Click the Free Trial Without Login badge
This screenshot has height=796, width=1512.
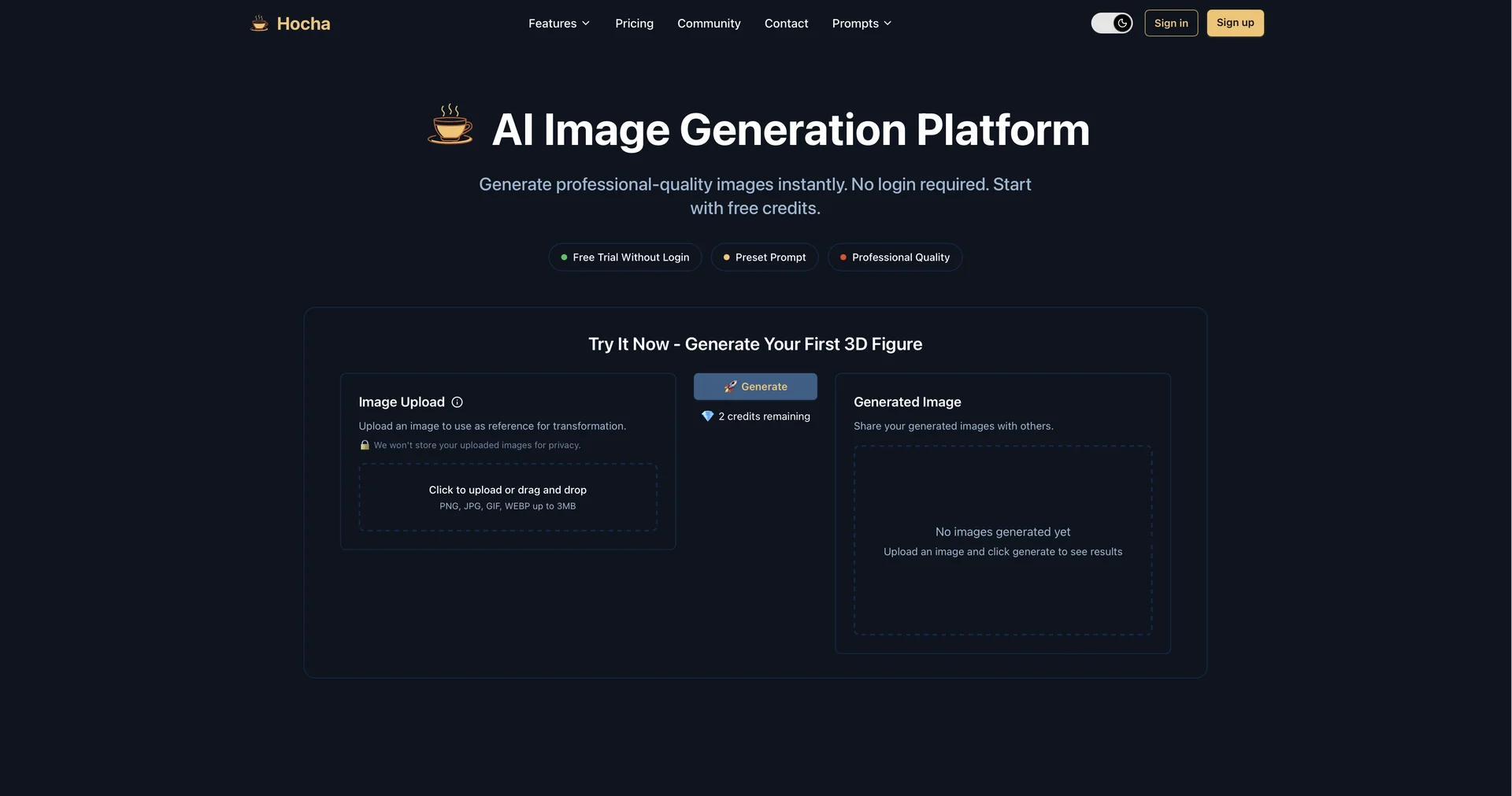[x=624, y=257]
